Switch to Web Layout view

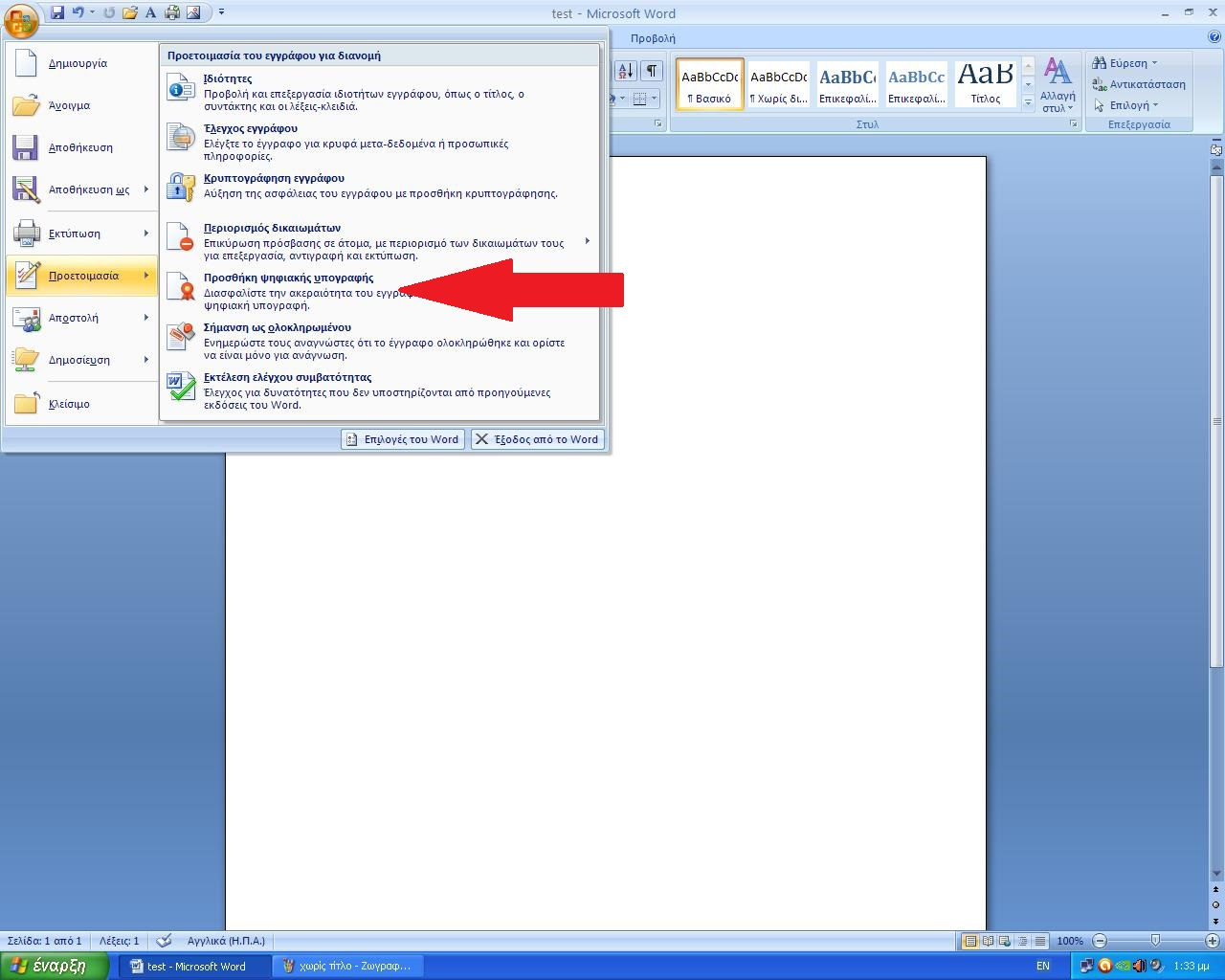[1005, 941]
